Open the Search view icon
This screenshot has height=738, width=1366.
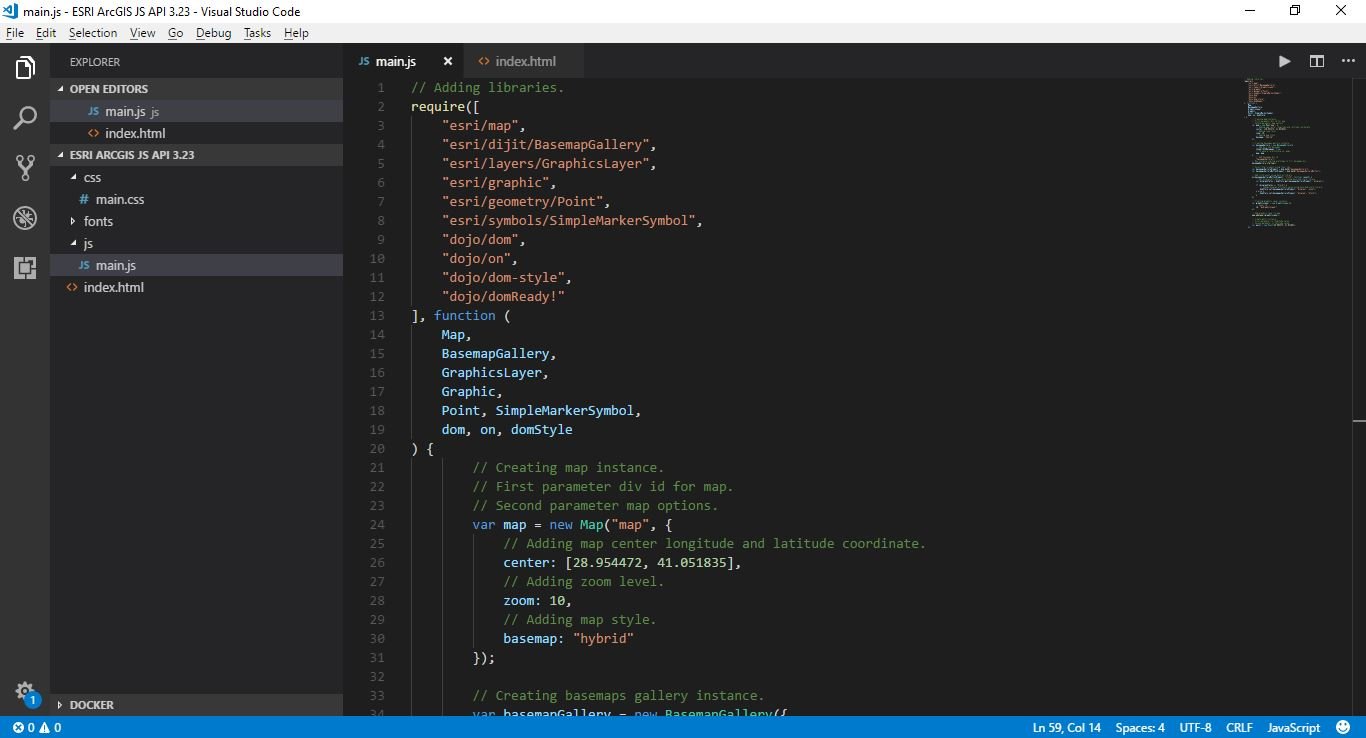tap(25, 119)
